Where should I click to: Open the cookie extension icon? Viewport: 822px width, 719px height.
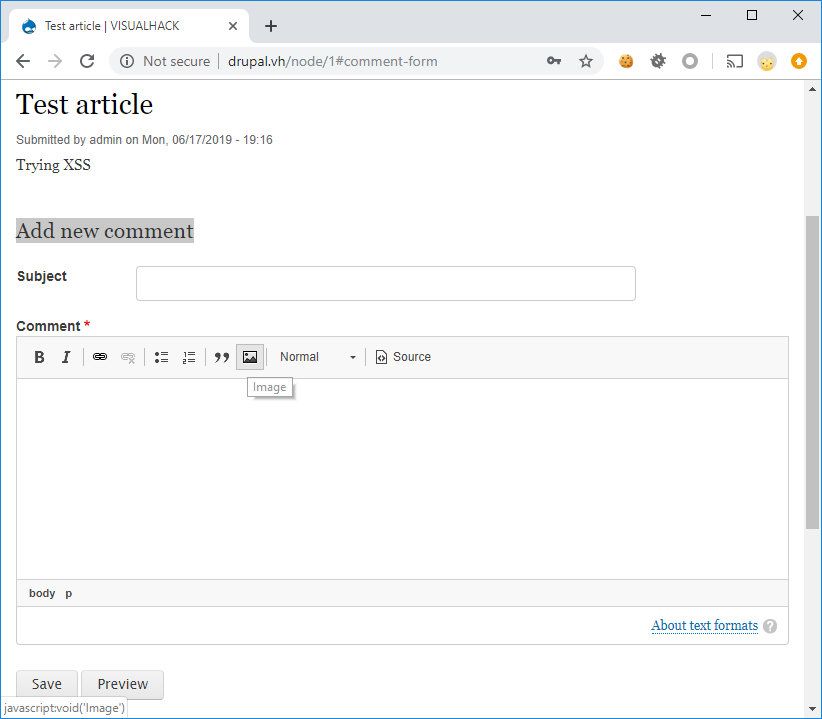pos(626,61)
